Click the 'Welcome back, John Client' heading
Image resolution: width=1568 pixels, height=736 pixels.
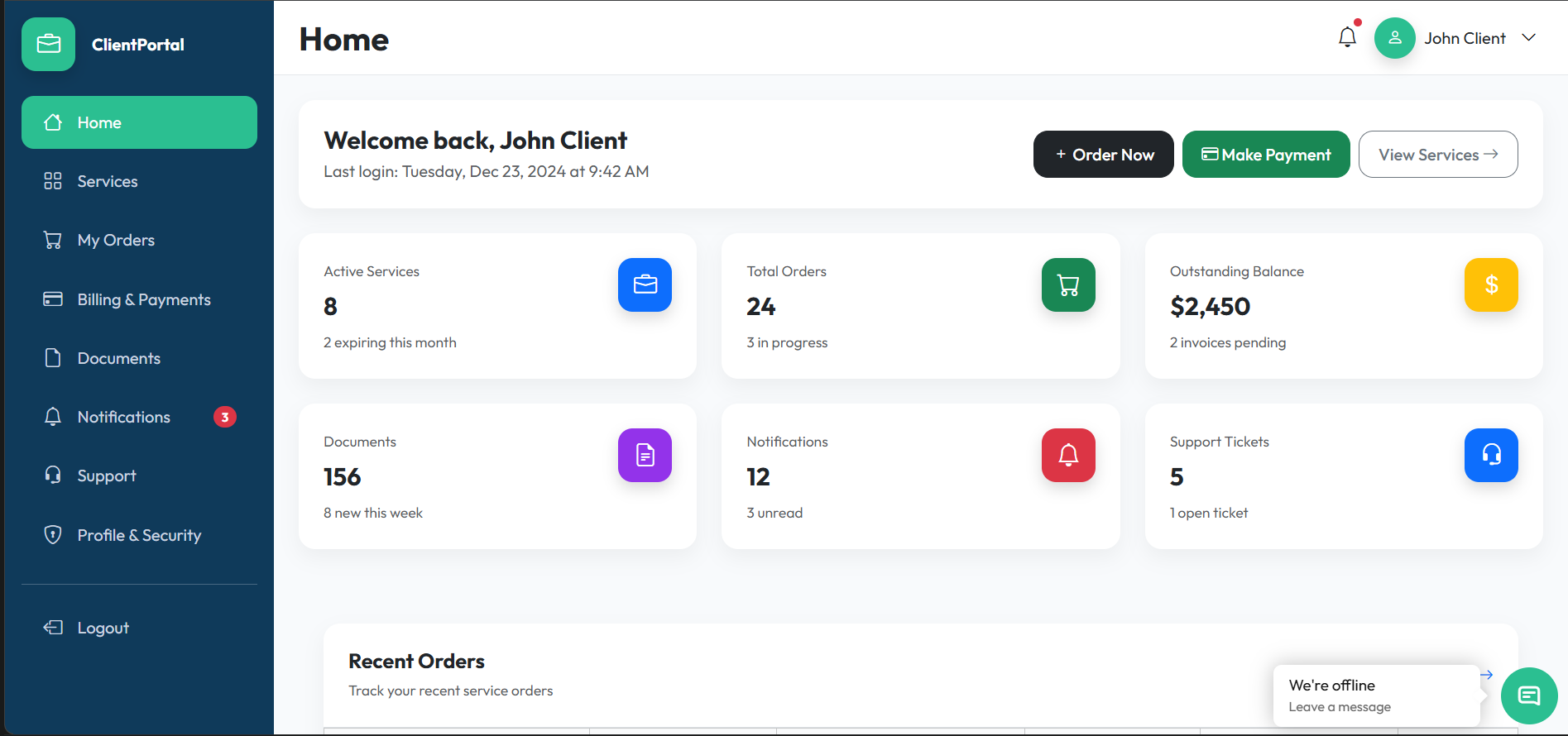476,141
